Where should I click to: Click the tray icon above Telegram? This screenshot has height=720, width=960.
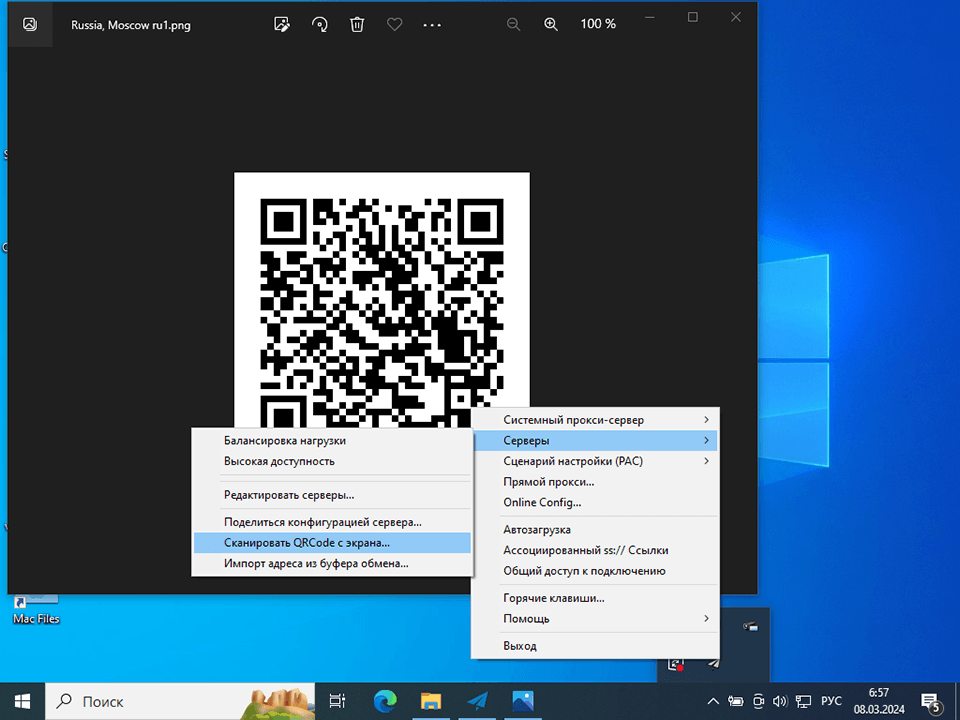tap(751, 626)
